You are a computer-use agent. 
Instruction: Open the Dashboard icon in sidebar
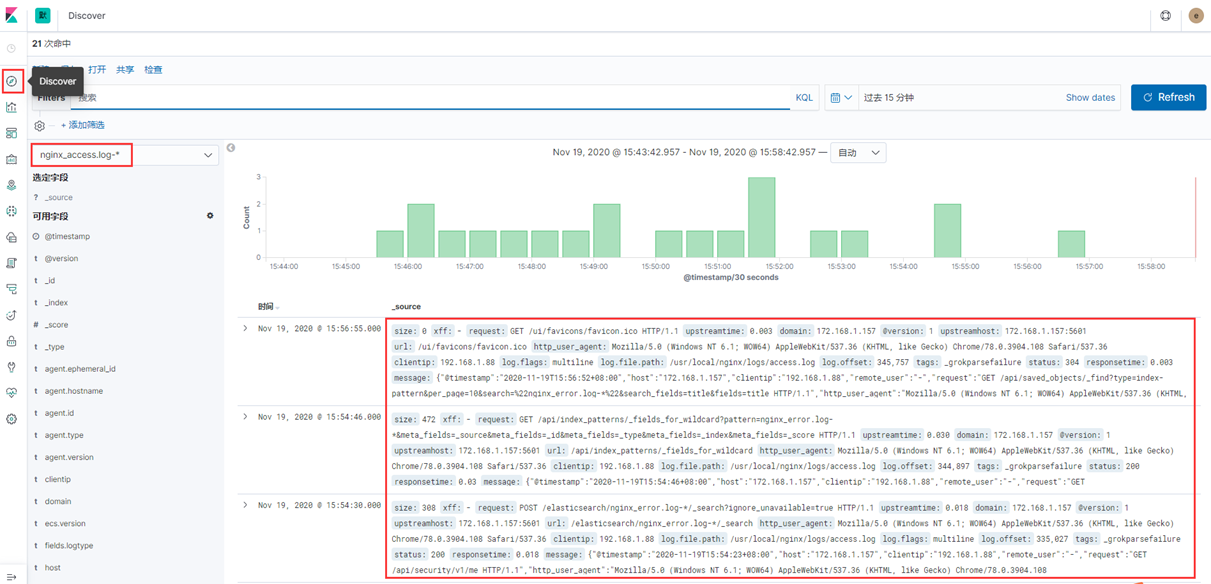coord(11,133)
